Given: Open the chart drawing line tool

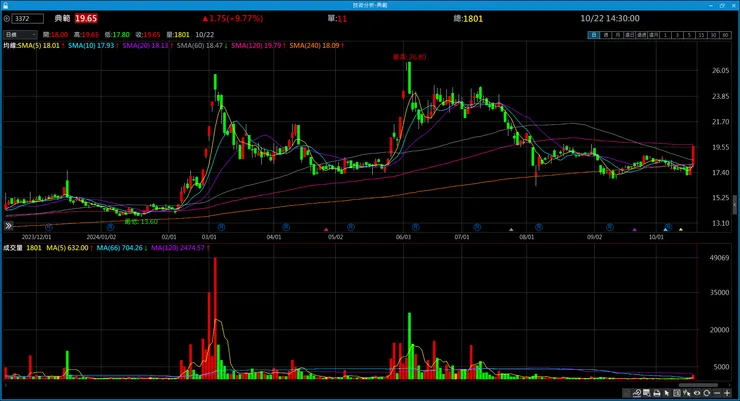Looking at the screenshot, I should (x=637, y=393).
